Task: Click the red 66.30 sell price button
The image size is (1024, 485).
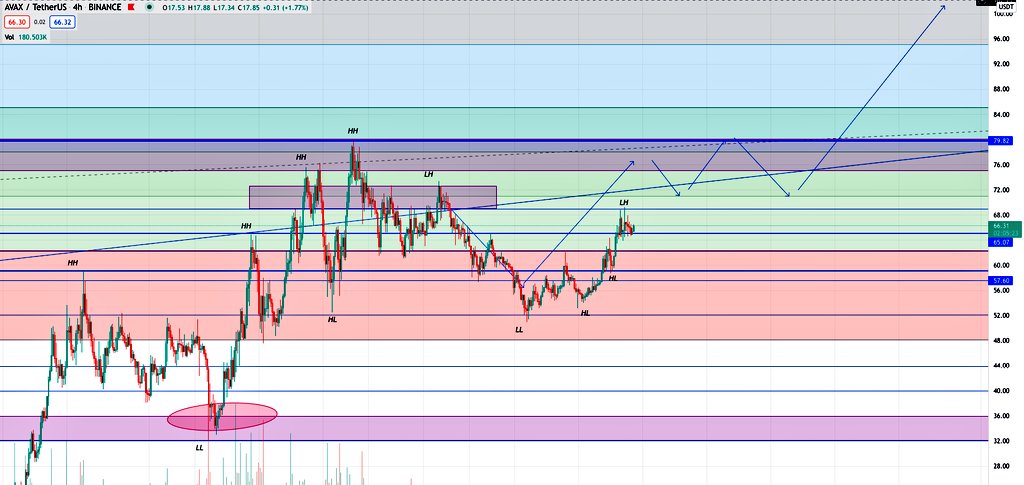Action: coord(17,22)
